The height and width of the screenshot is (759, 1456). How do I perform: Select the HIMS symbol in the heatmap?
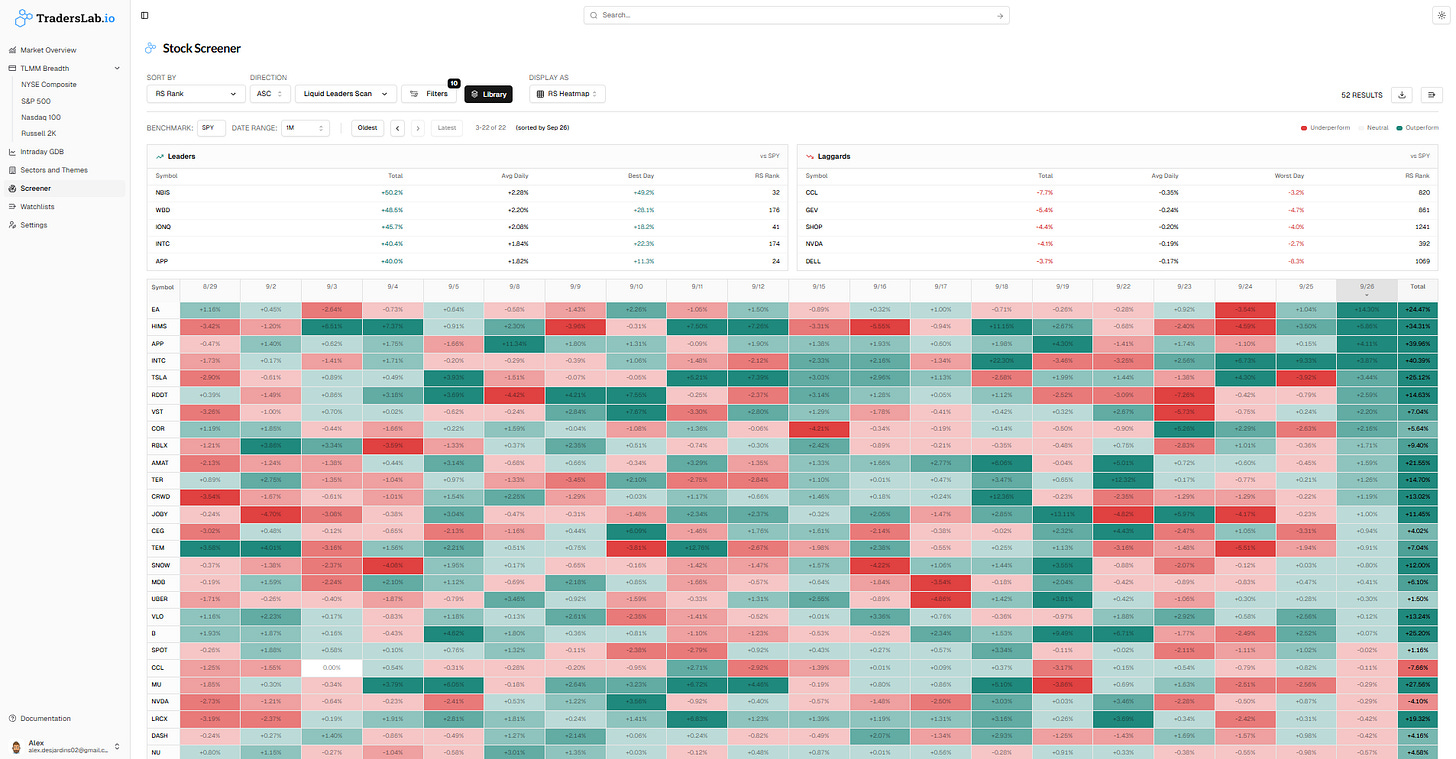point(158,326)
